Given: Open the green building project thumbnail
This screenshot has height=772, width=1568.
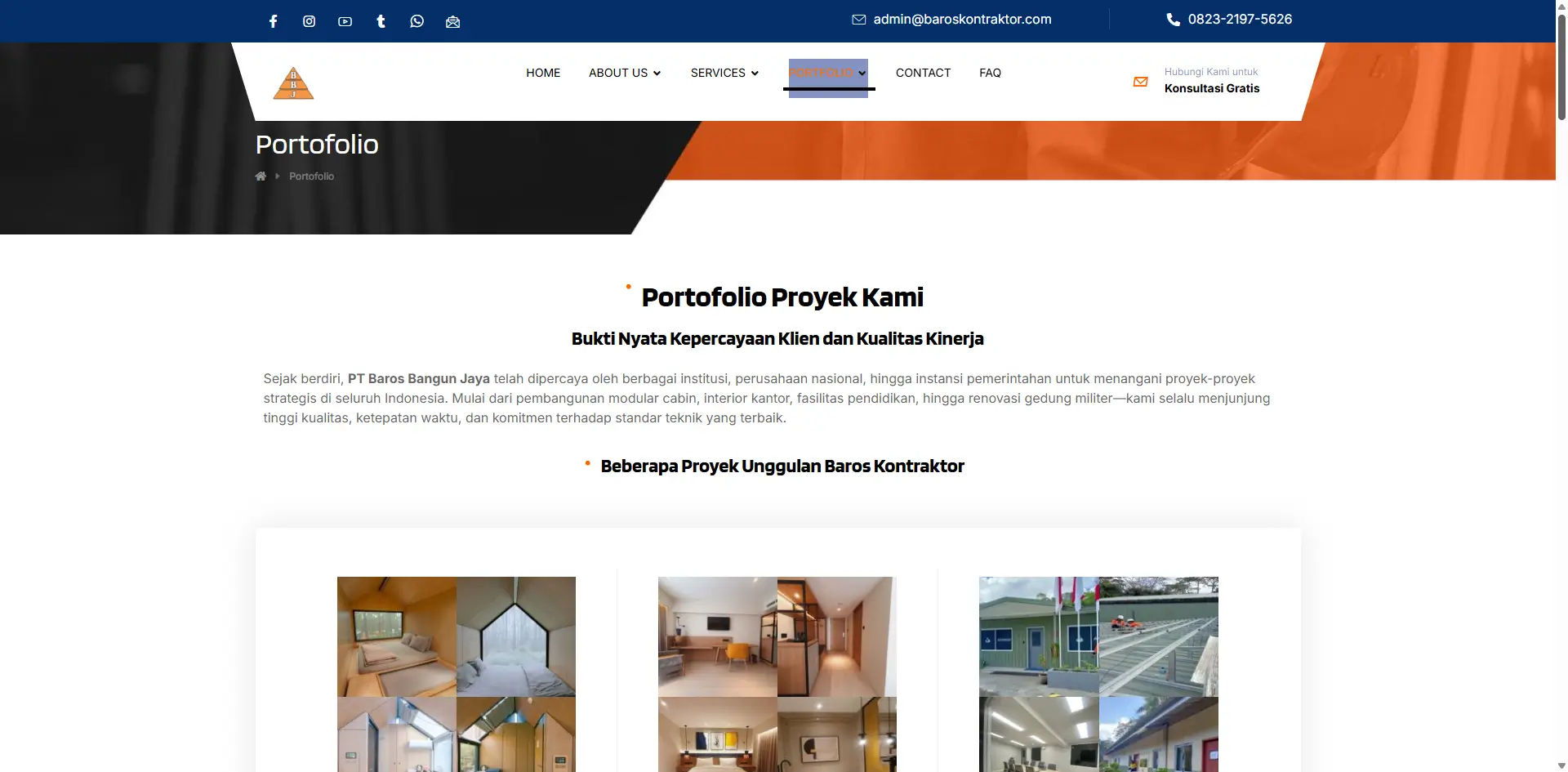Looking at the screenshot, I should pos(1098,674).
